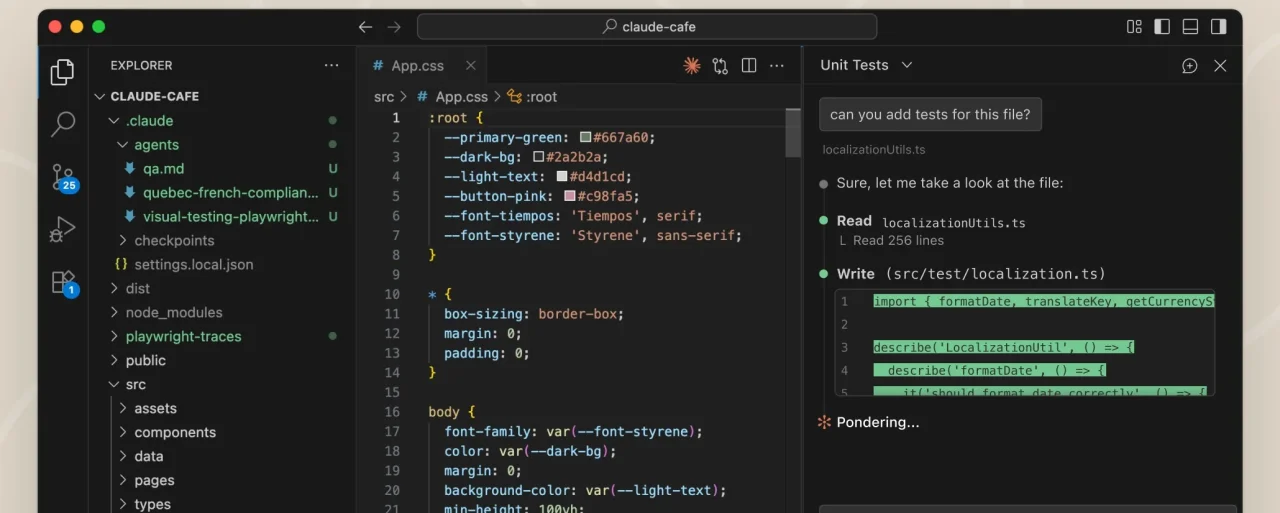The height and width of the screenshot is (513, 1280).
Task: Click the editor vertical scrollbar thumb
Action: (x=794, y=133)
